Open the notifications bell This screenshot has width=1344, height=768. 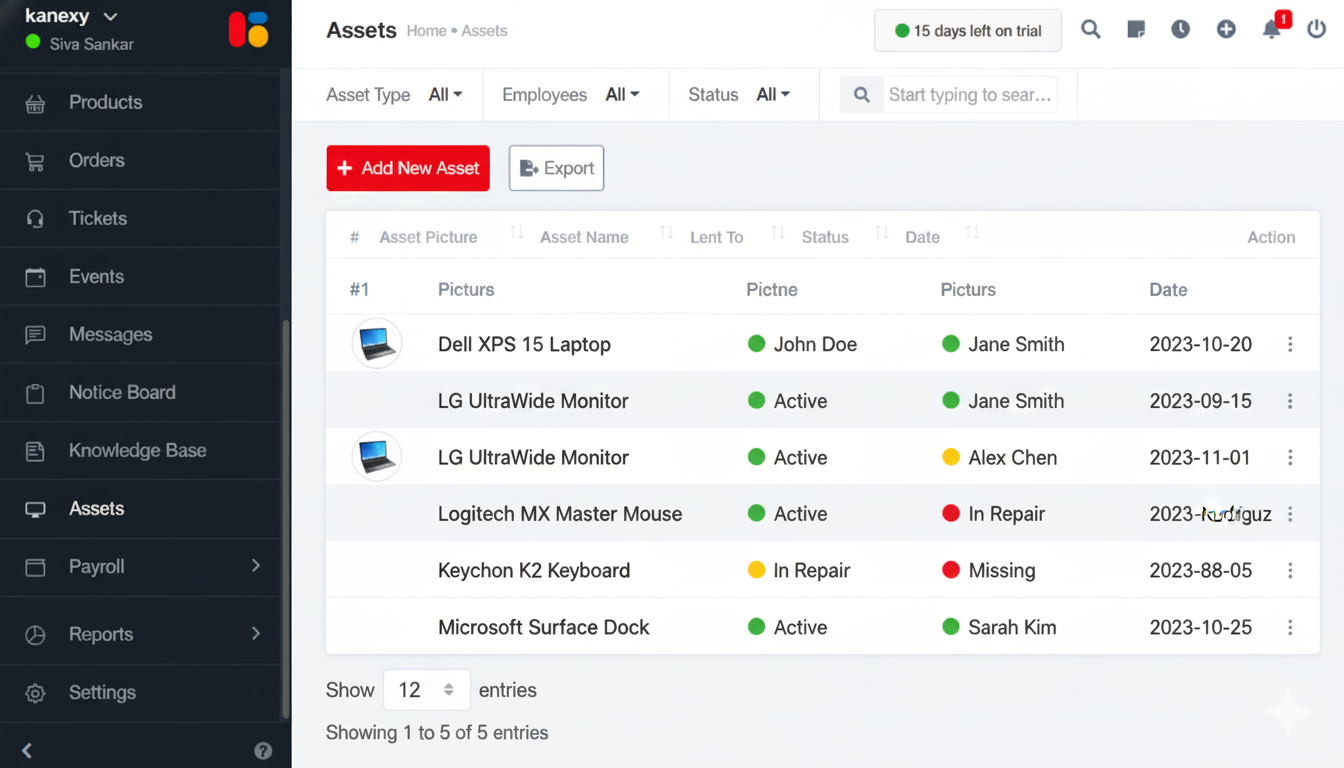[x=1271, y=30]
